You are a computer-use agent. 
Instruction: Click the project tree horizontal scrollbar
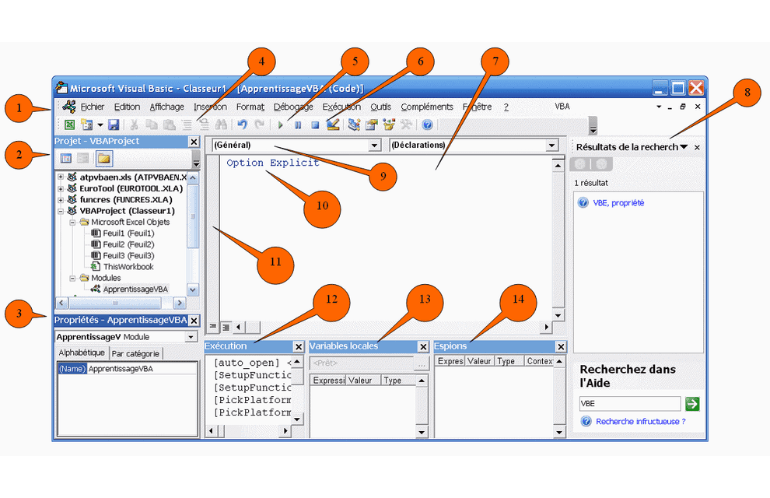coord(121,303)
